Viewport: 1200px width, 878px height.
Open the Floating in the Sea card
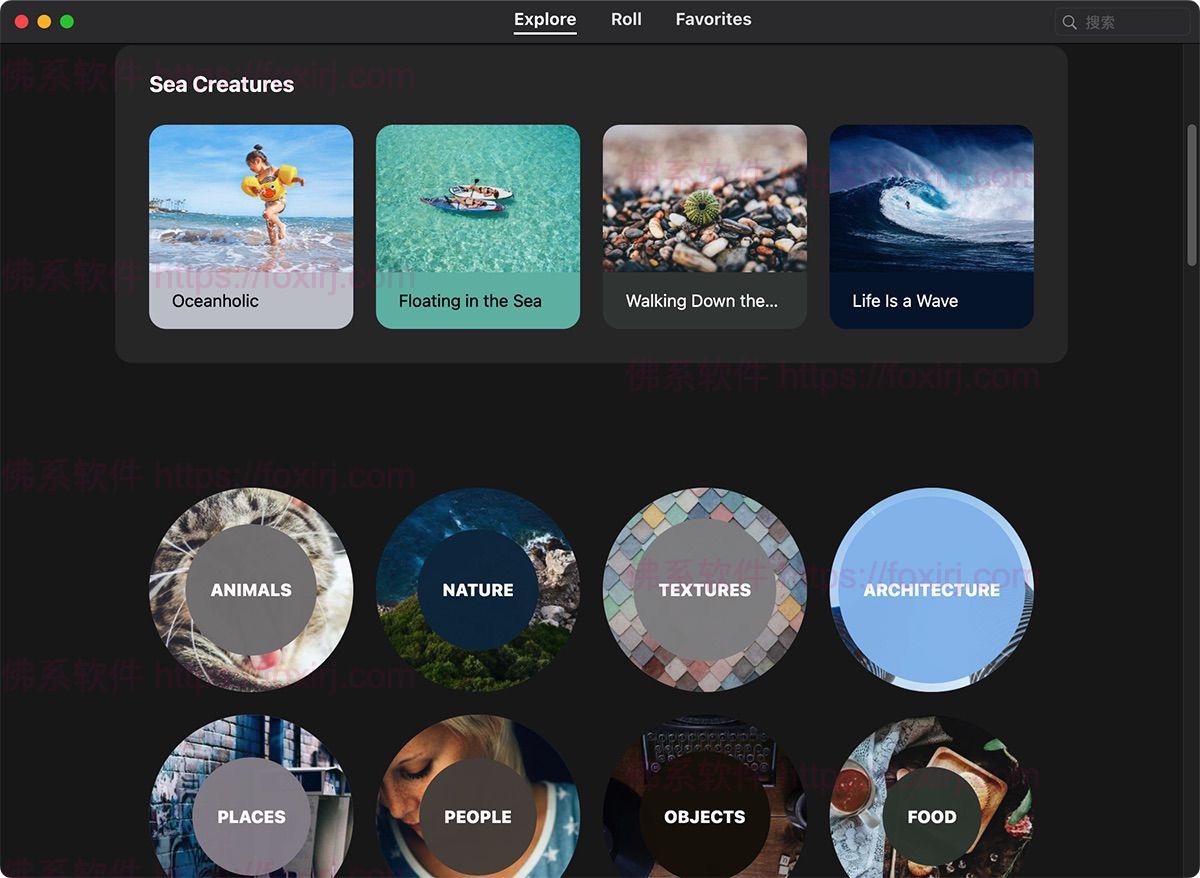click(x=478, y=226)
